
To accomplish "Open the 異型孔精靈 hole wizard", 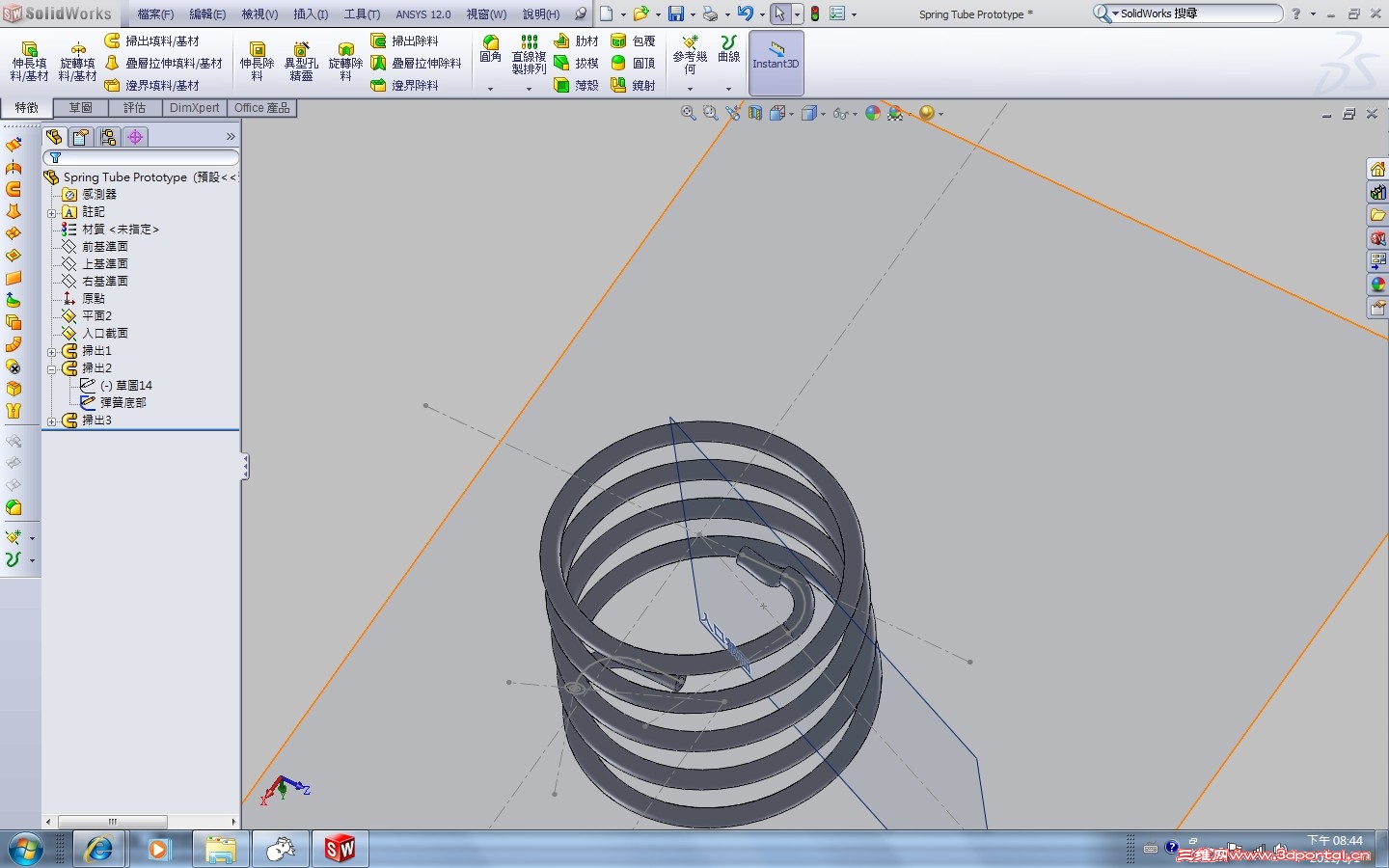I will [x=301, y=62].
